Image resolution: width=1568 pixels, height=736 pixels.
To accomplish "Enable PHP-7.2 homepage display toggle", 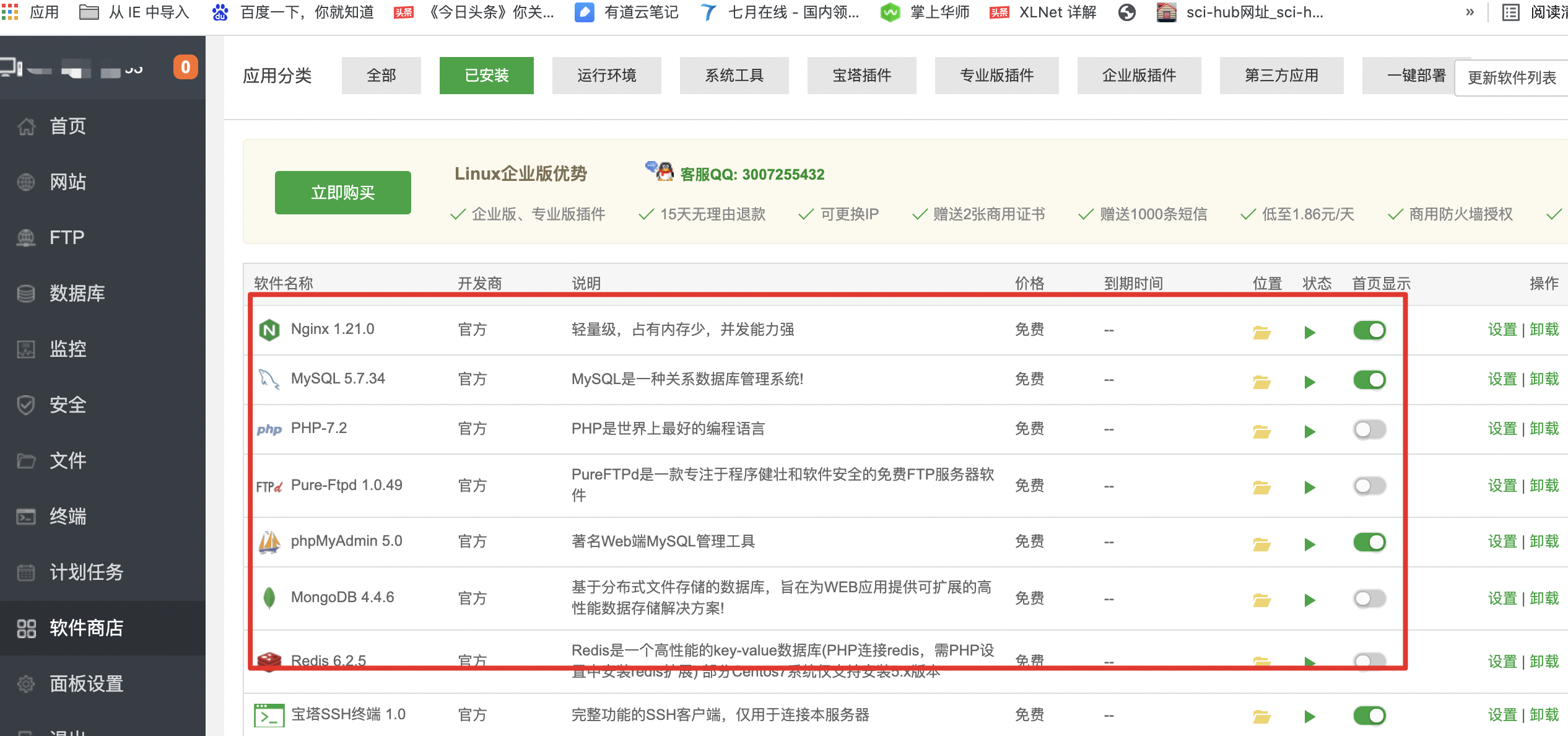I will click(x=1369, y=429).
